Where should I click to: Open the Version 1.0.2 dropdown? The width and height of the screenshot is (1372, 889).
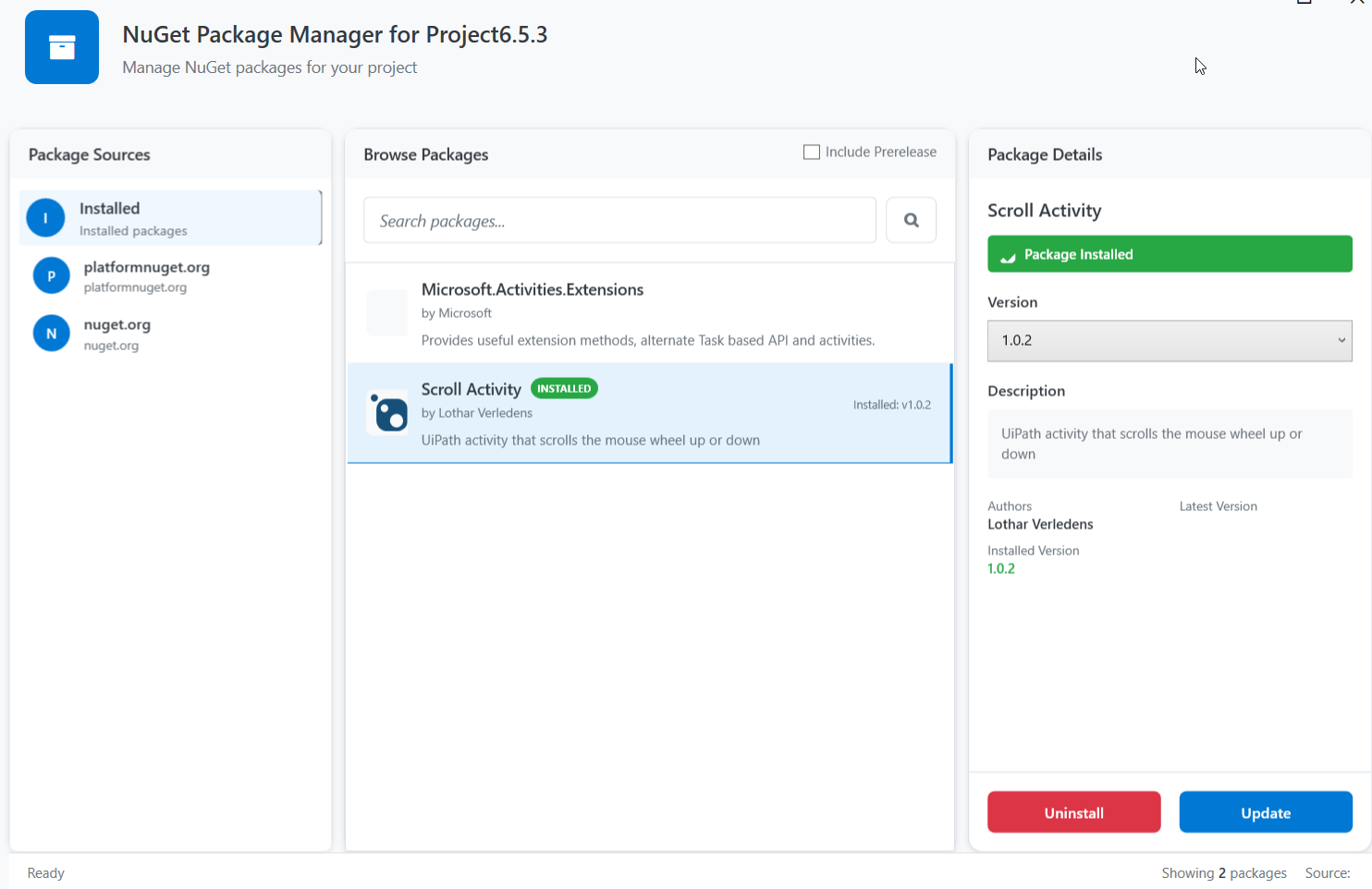pyautogui.click(x=1170, y=340)
